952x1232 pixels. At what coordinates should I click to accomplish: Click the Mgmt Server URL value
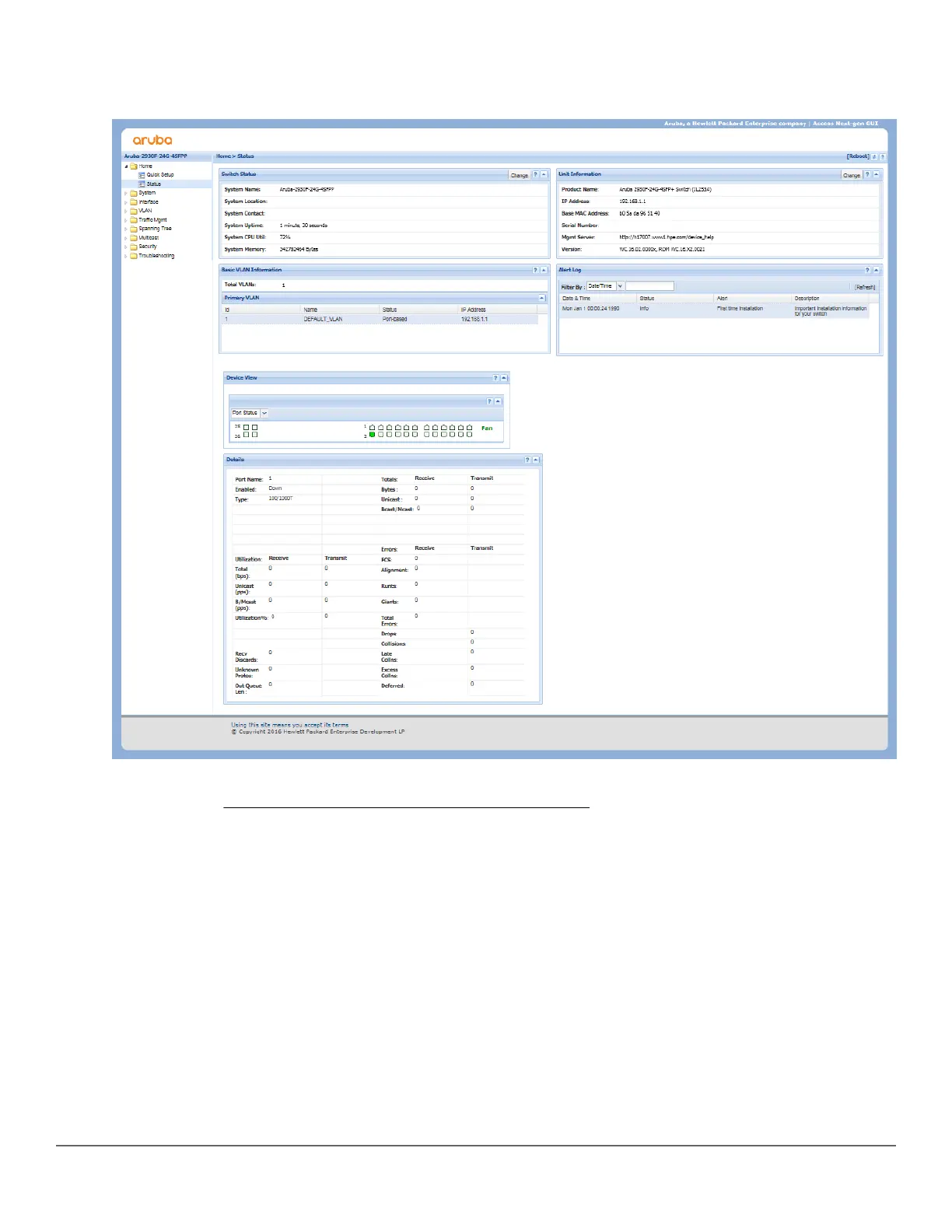667,237
